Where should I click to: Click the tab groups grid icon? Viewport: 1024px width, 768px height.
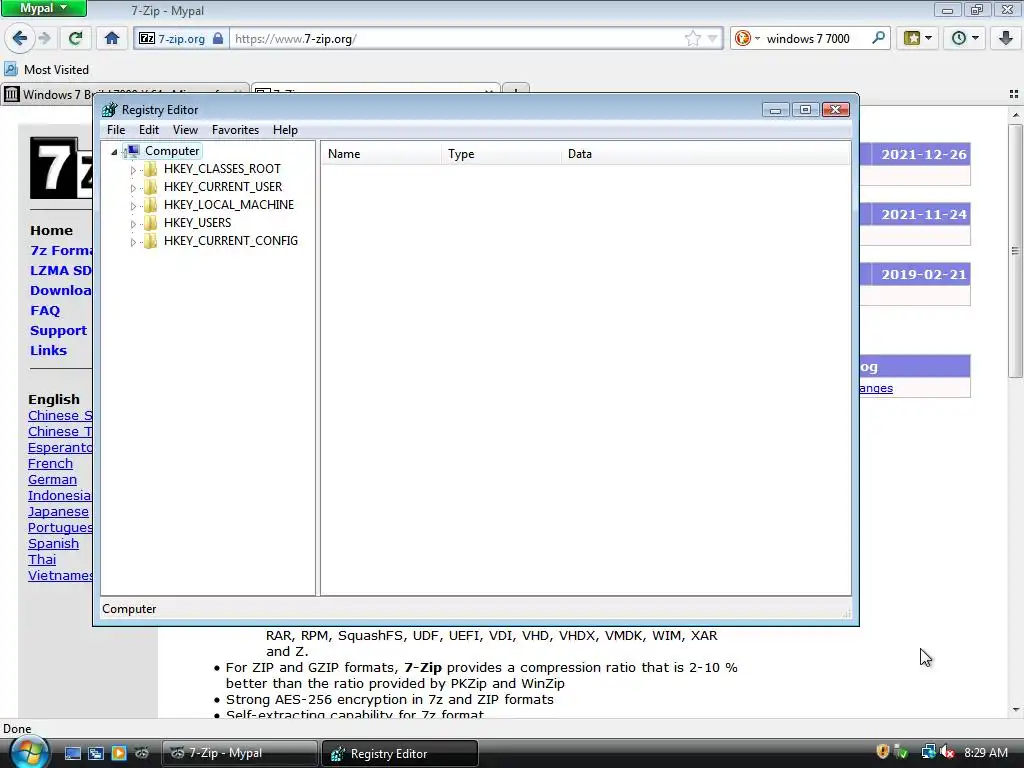pos(1014,94)
